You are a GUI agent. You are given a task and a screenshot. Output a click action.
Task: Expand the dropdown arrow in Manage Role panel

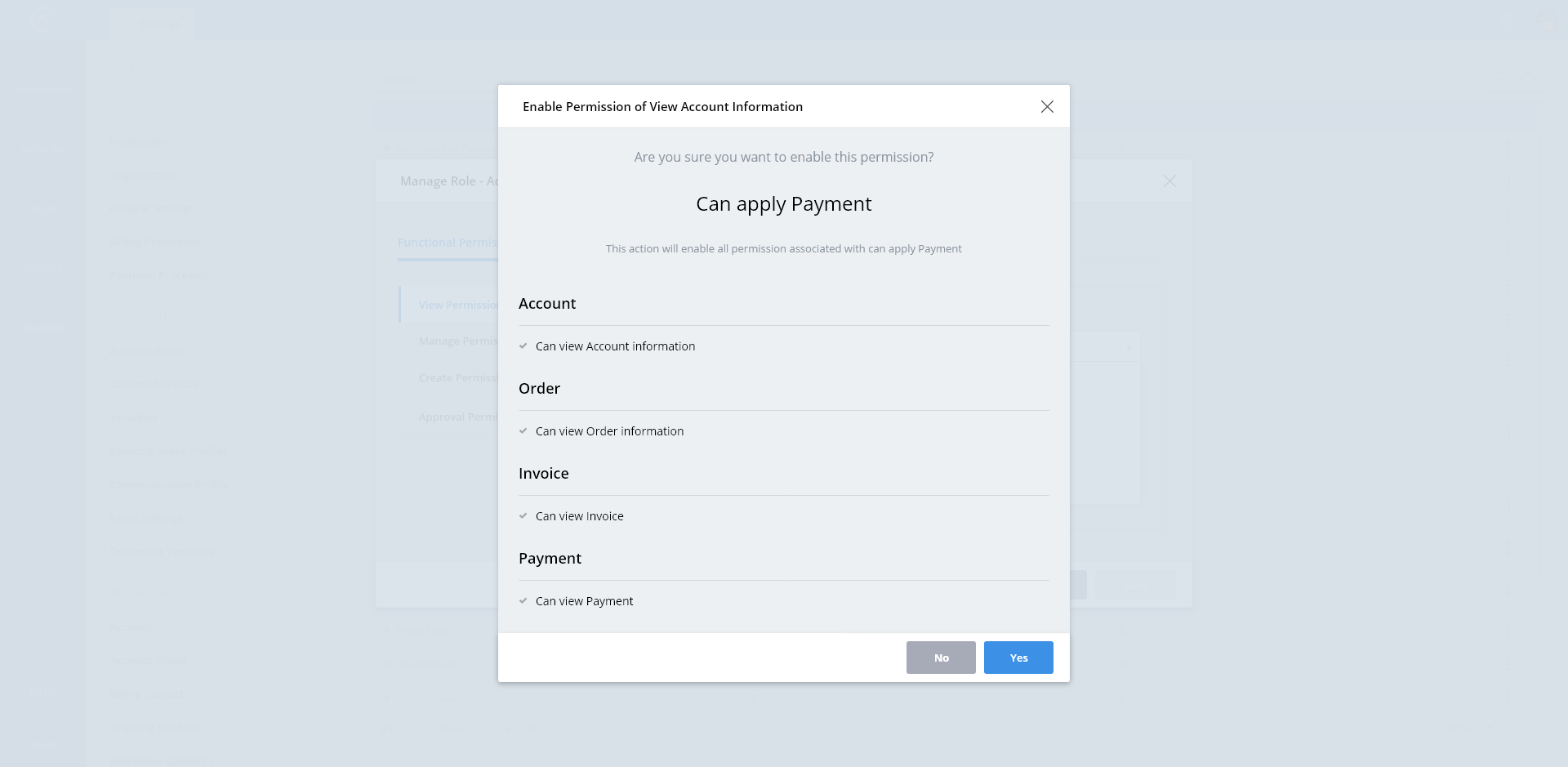pyautogui.click(x=1129, y=348)
